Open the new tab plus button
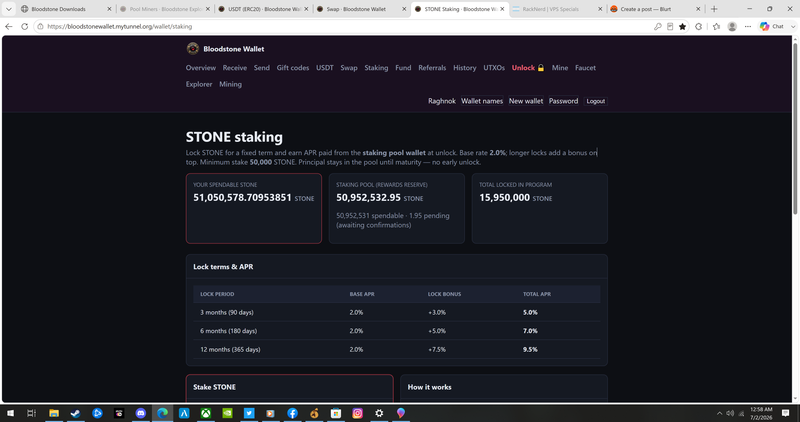Viewport: 800px width, 422px height. [714, 9]
